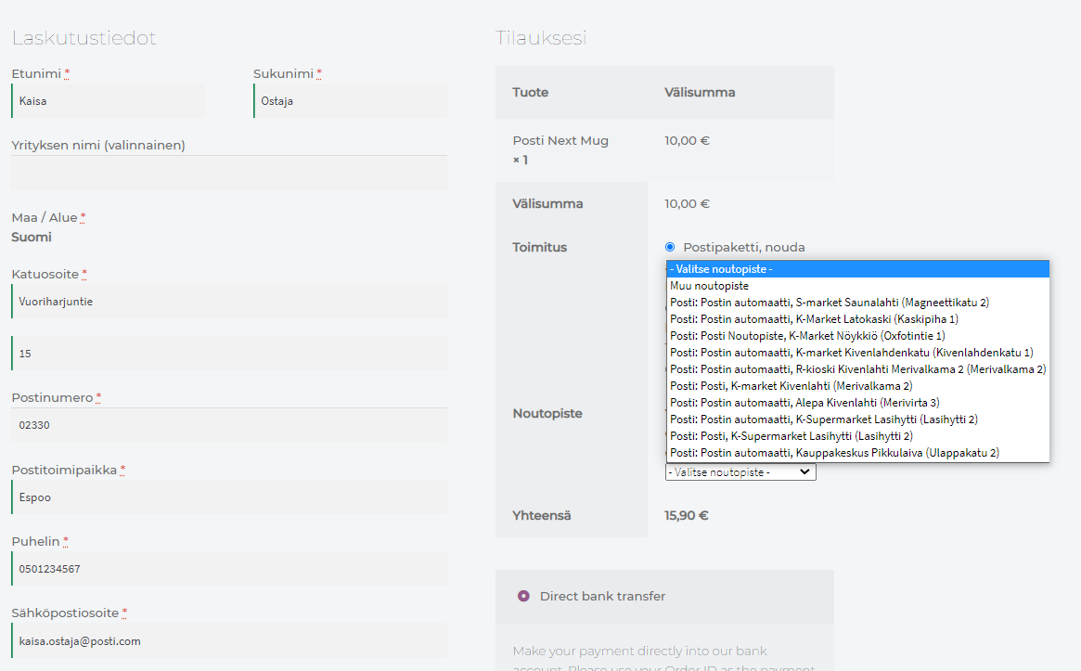The height and width of the screenshot is (671, 1081).
Task: Click the Katuosoite field with Vuoriharjuntie
Action: pyautogui.click(x=229, y=301)
